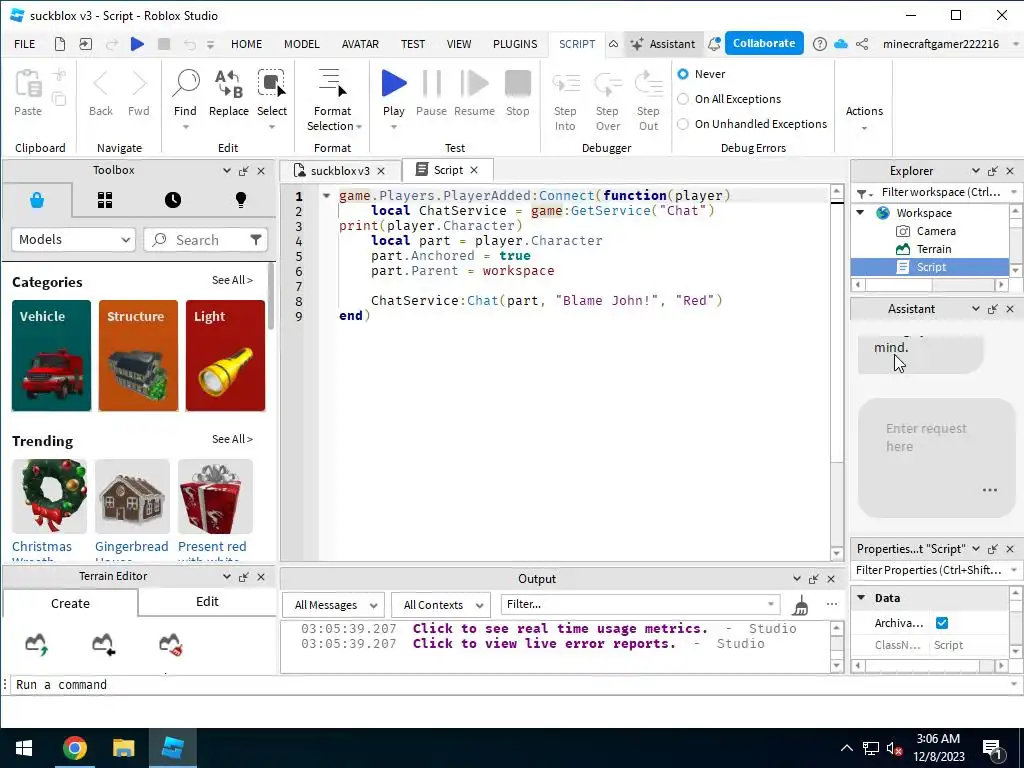Switch to the HOME ribbon tab
This screenshot has height=768, width=1024.
pos(246,44)
